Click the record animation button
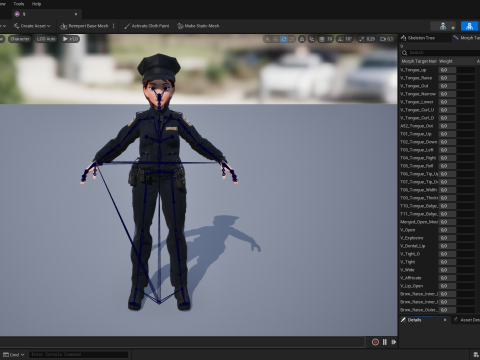 coord(375,342)
